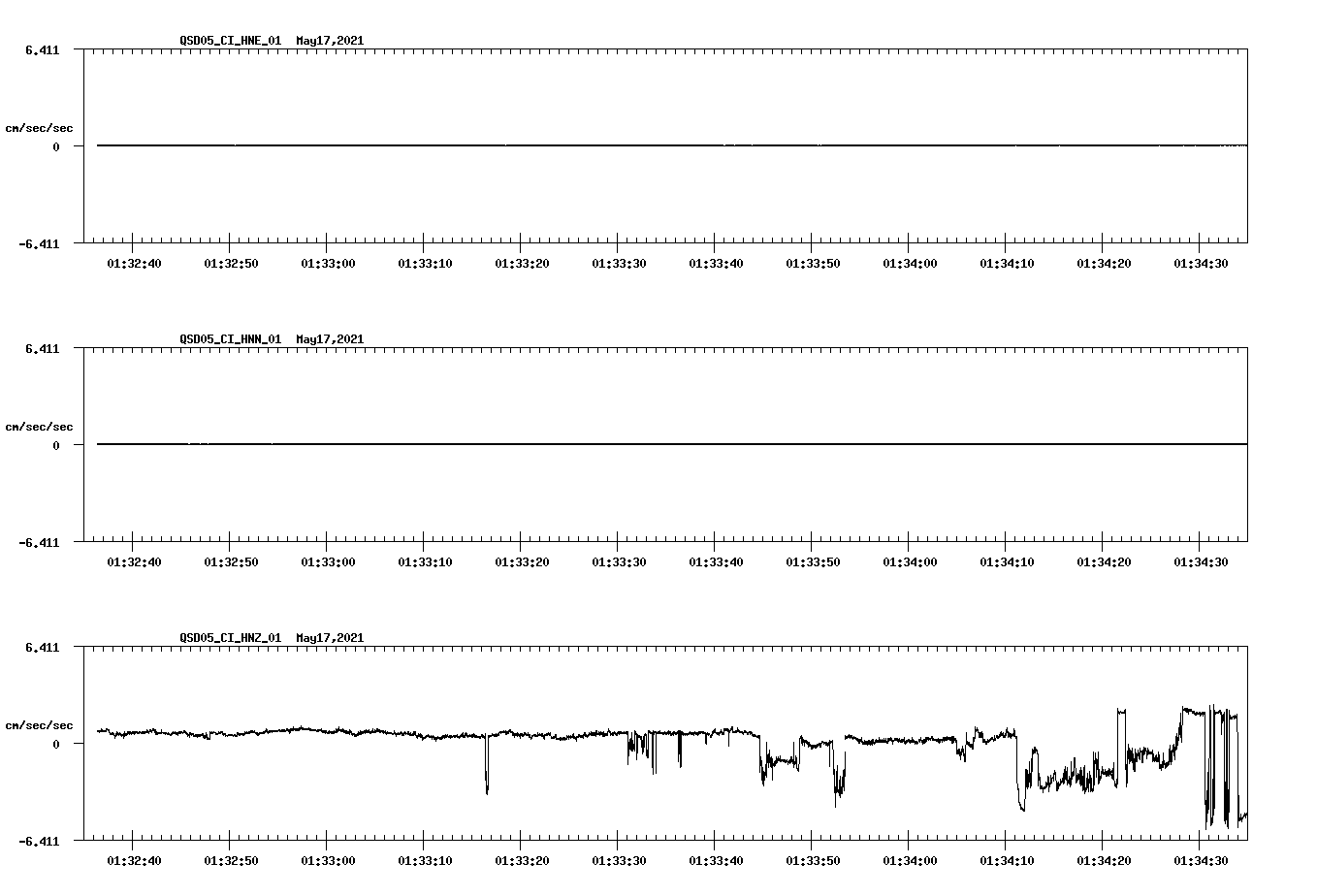Click the 6.411 amplitude label on HNN plot
This screenshot has height=896, width=1317.
point(43,349)
